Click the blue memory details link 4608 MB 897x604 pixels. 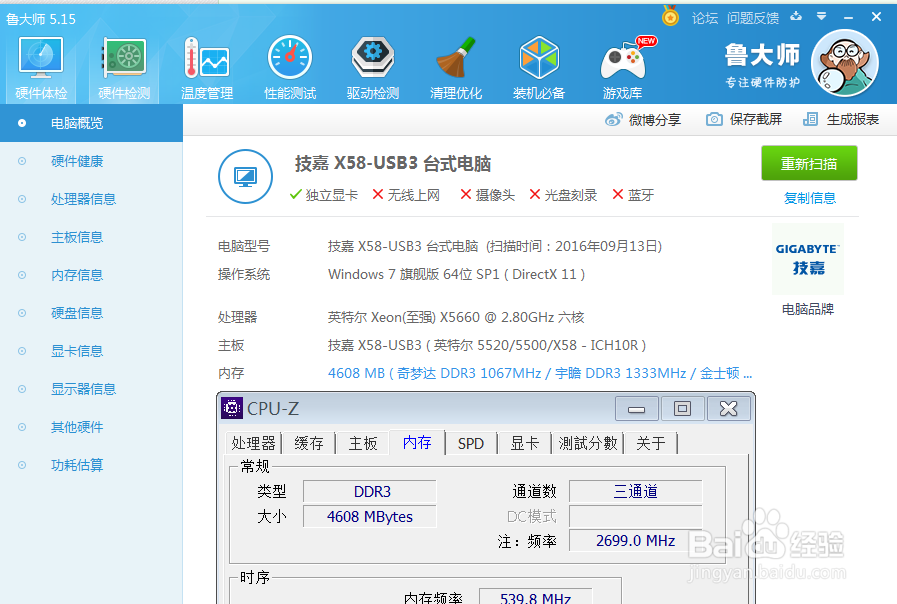click(x=539, y=373)
